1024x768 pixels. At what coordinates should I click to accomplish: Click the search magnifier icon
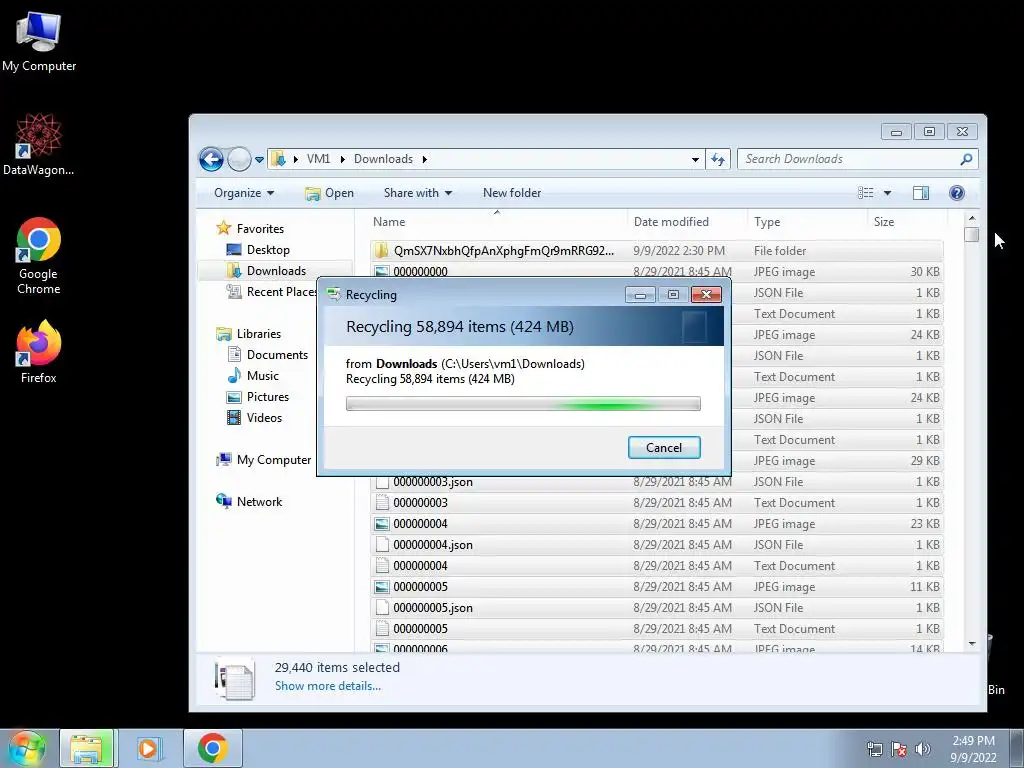point(966,159)
